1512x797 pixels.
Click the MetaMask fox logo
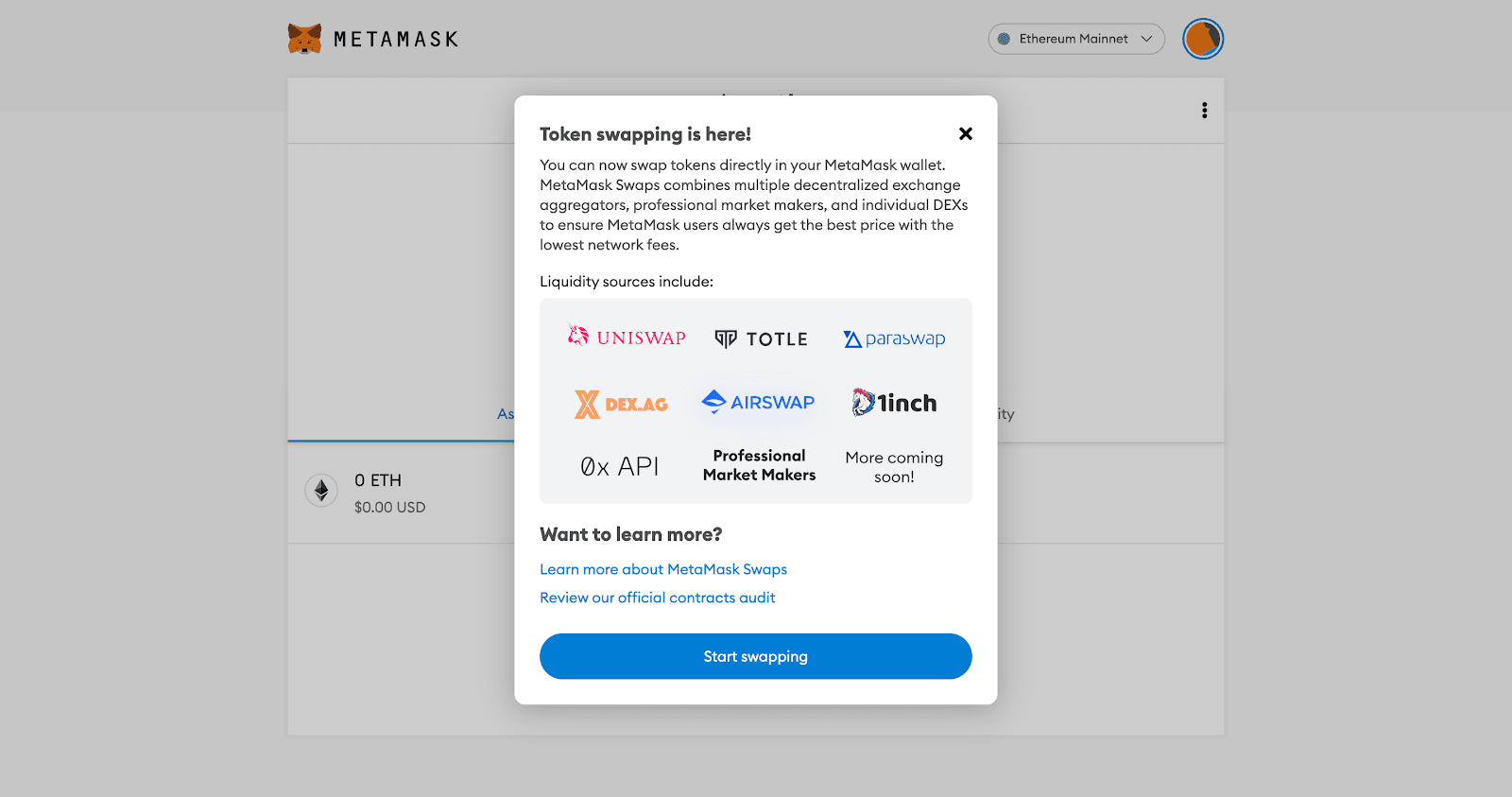pyautogui.click(x=304, y=39)
